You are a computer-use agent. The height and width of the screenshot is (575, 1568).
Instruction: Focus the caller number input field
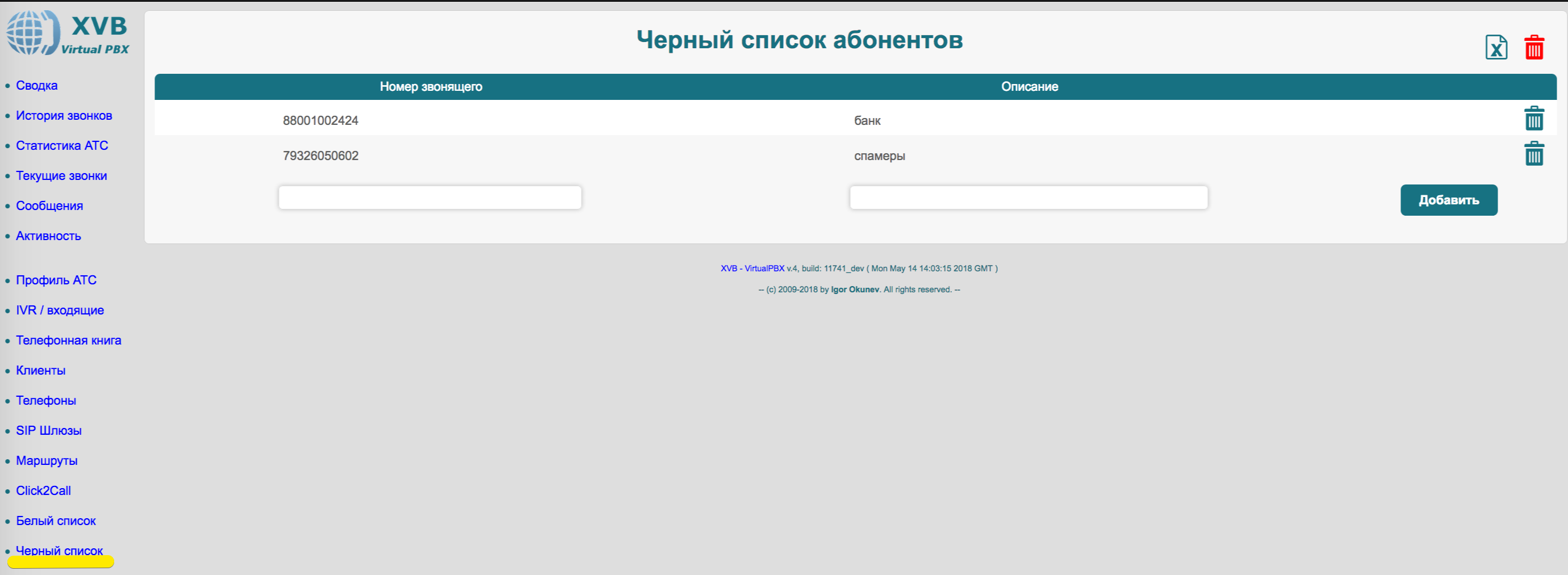coord(430,198)
